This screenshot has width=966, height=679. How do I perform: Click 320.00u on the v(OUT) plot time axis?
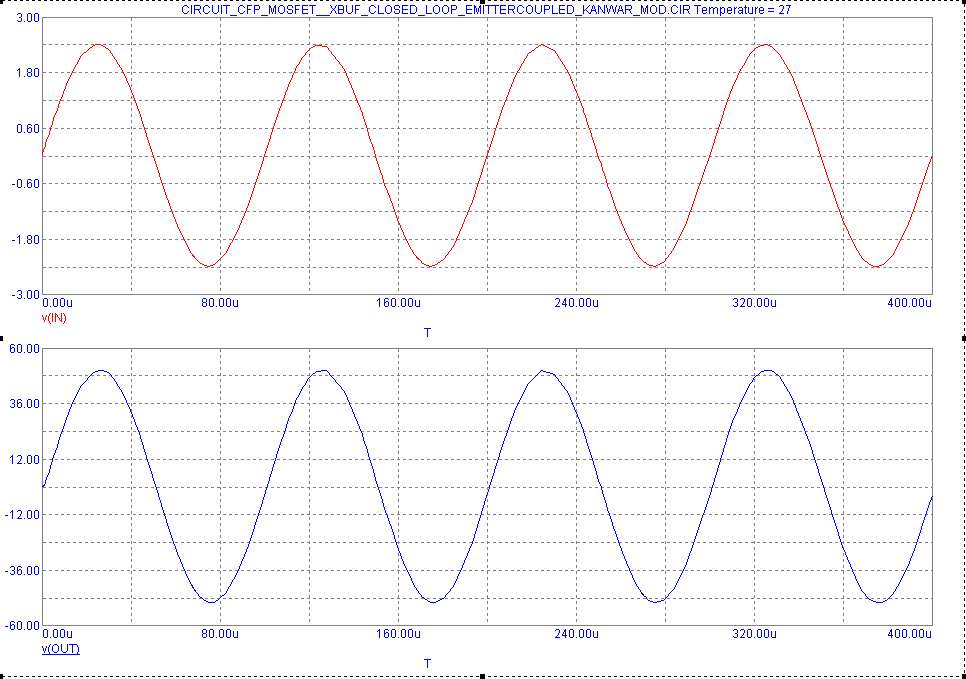754,634
